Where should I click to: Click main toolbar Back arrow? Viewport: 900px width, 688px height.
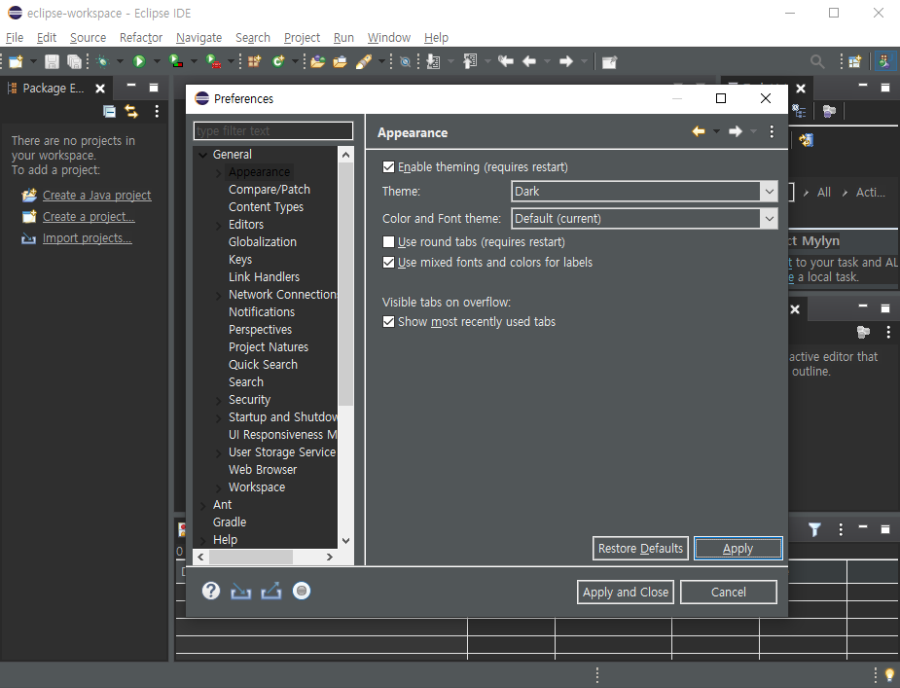529,61
